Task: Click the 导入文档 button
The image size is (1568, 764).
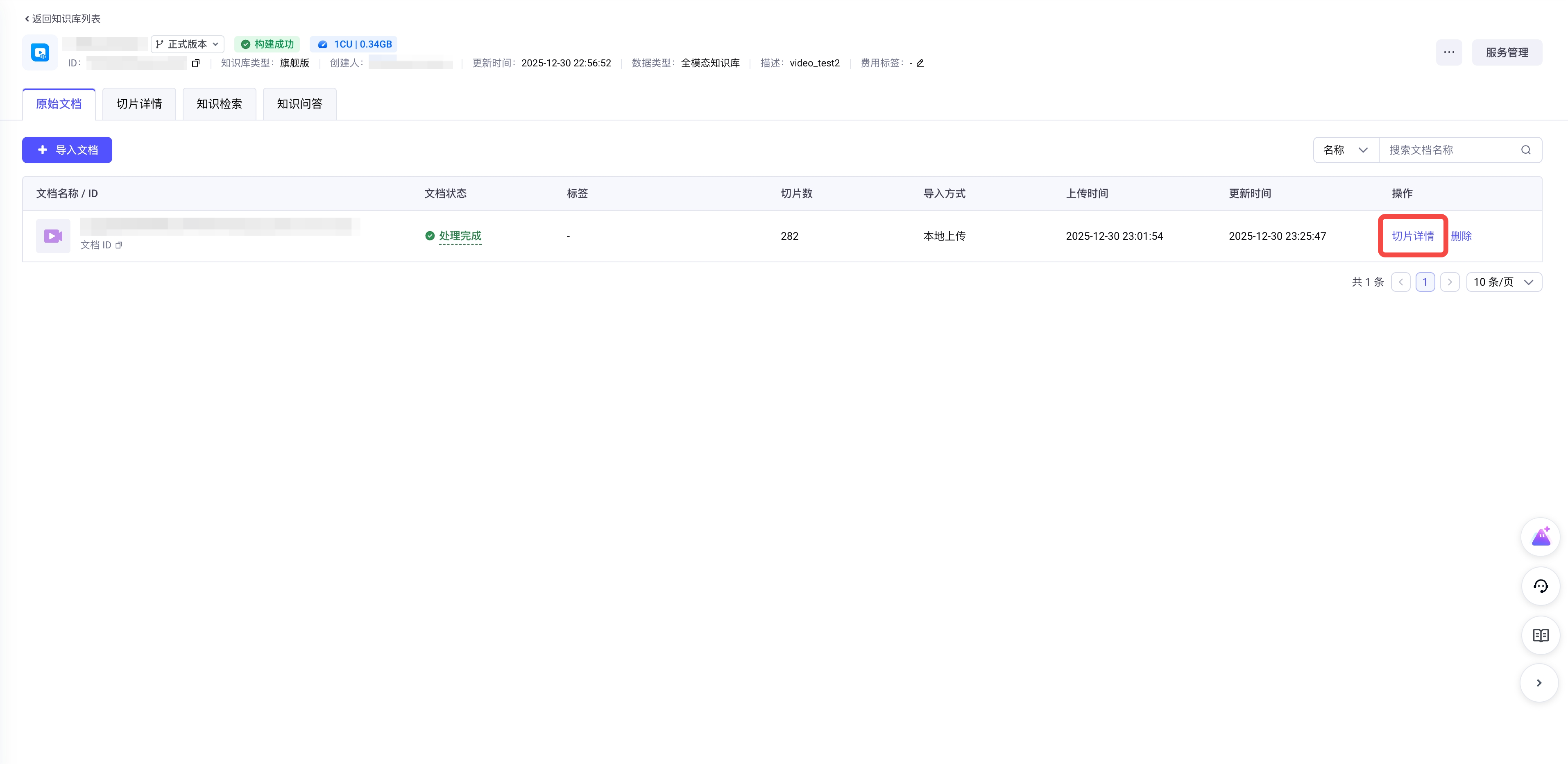Action: coord(67,150)
